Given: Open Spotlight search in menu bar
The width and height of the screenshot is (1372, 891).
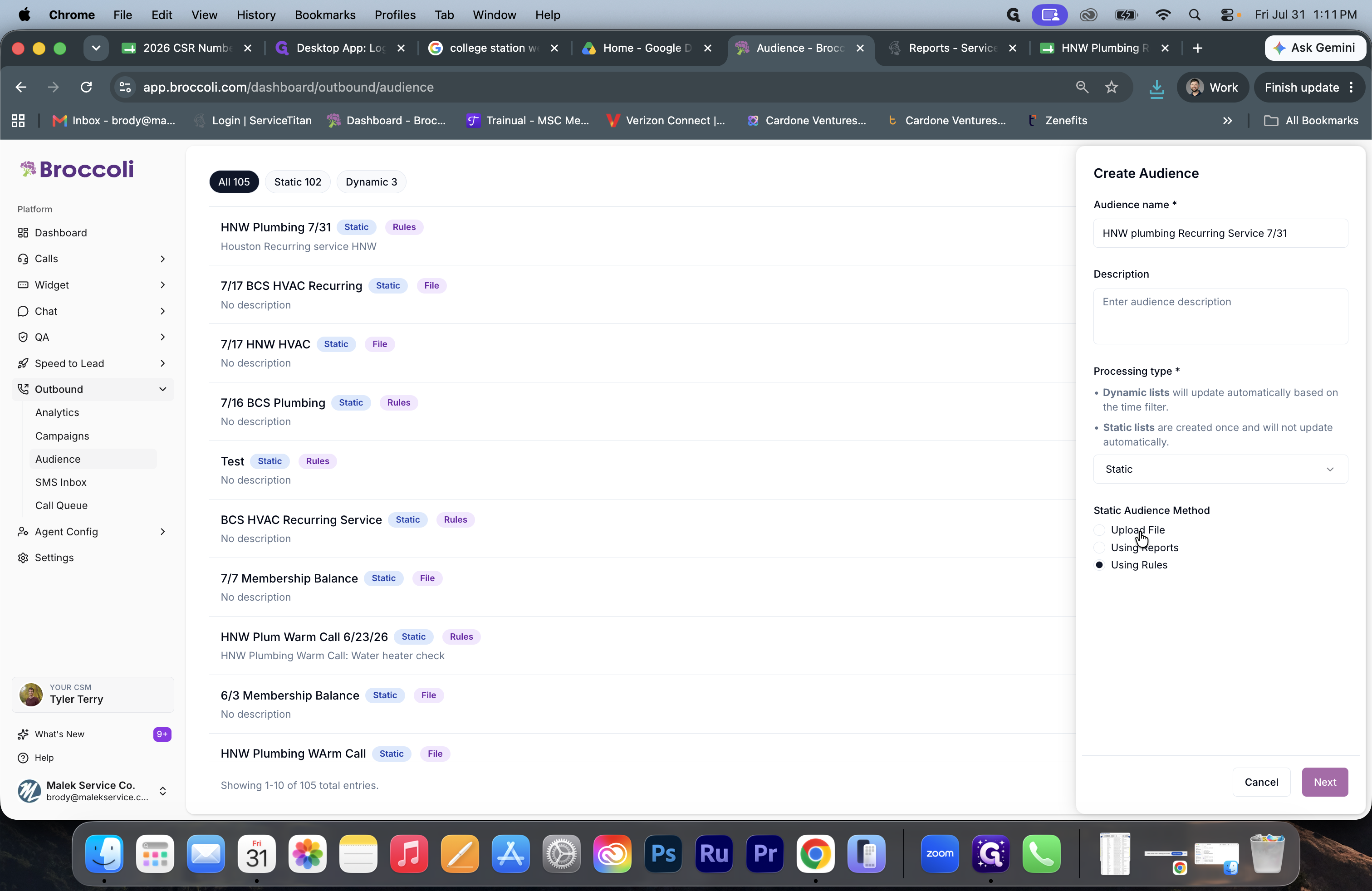Looking at the screenshot, I should tap(1195, 15).
